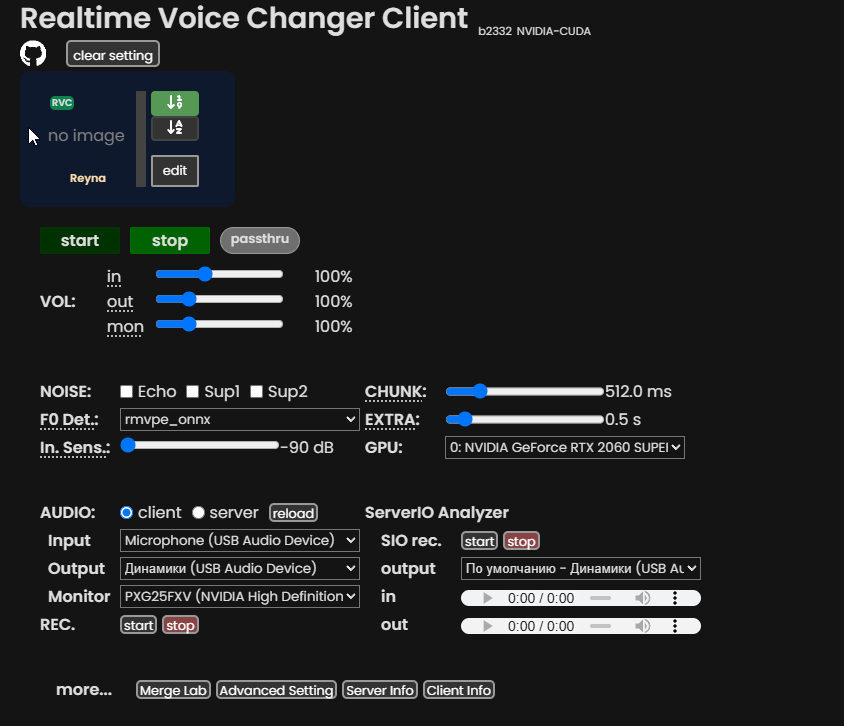Select server audio mode
The width and height of the screenshot is (844, 726).
point(198,512)
